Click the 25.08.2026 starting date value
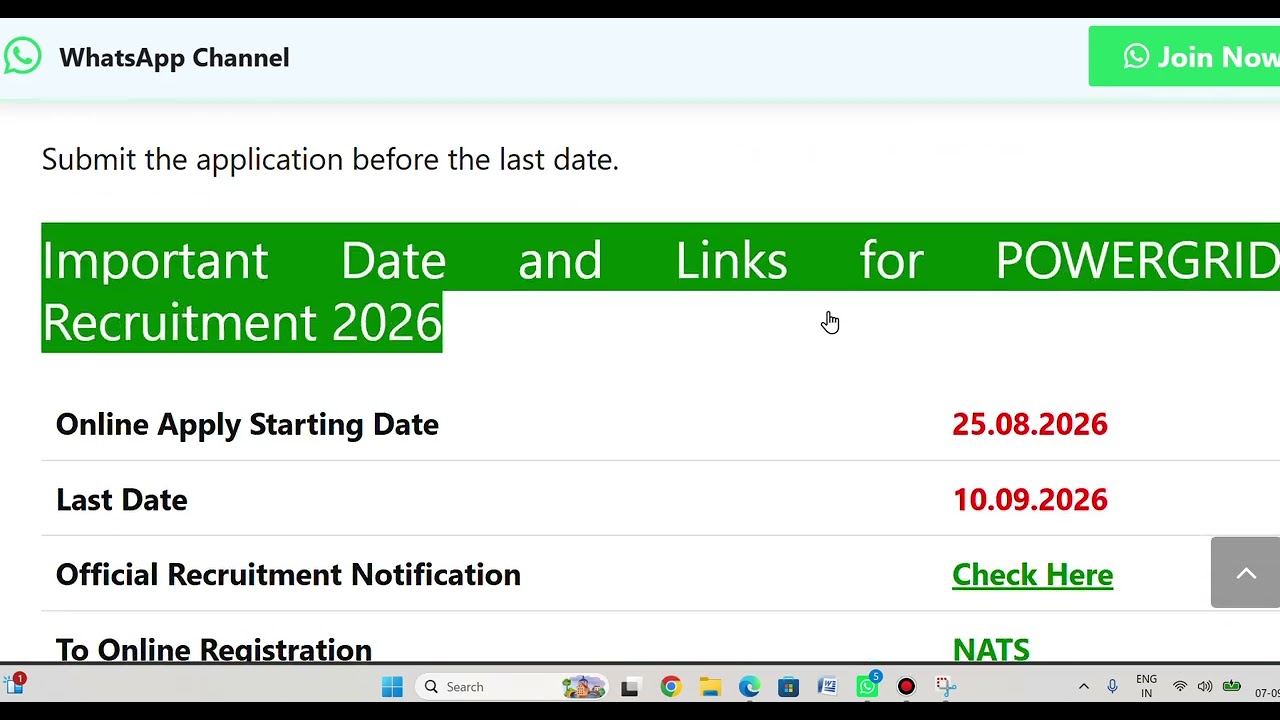1280x720 pixels. [x=1030, y=424]
